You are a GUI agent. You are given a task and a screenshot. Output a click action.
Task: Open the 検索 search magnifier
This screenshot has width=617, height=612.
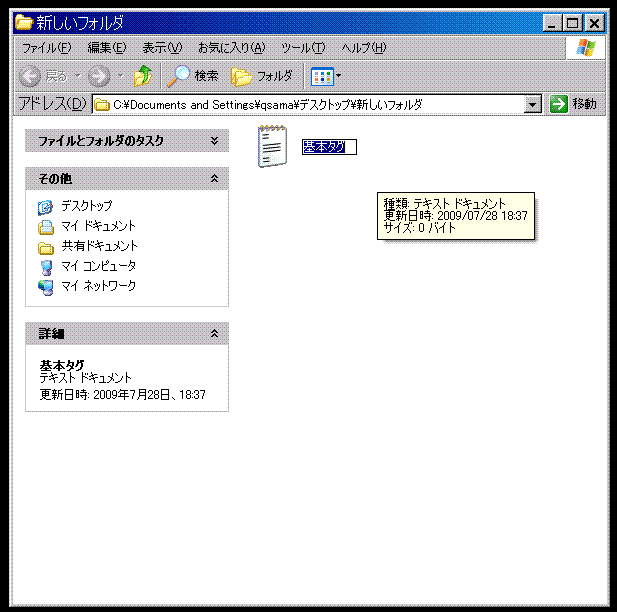[178, 76]
